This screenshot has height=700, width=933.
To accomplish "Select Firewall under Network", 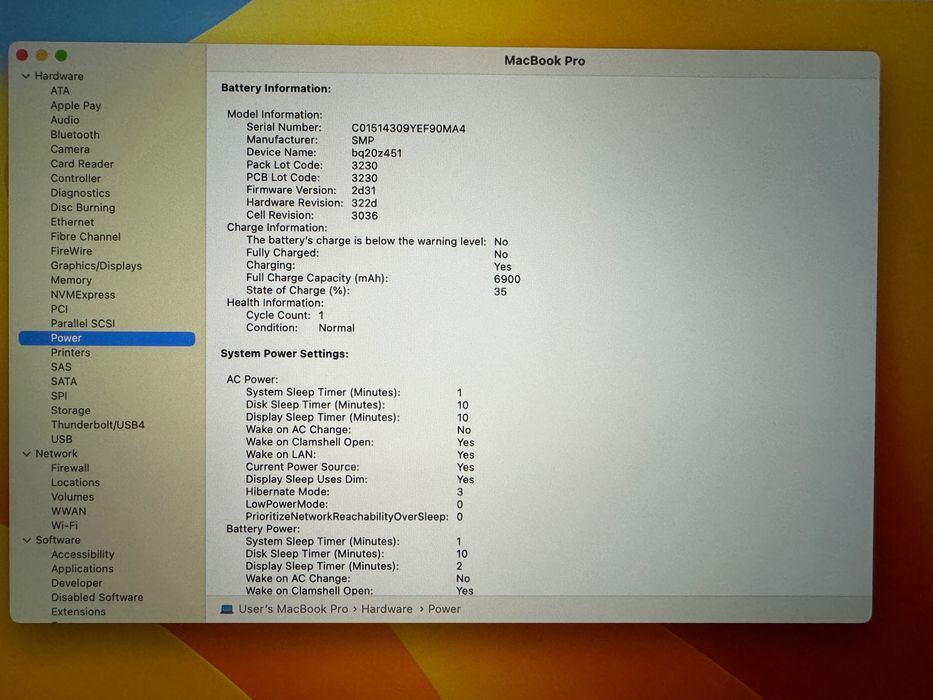I will tap(70, 468).
